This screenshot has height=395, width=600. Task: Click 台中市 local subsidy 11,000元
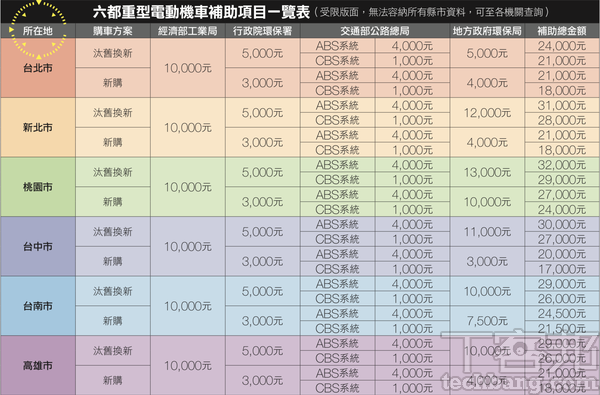tap(487, 232)
